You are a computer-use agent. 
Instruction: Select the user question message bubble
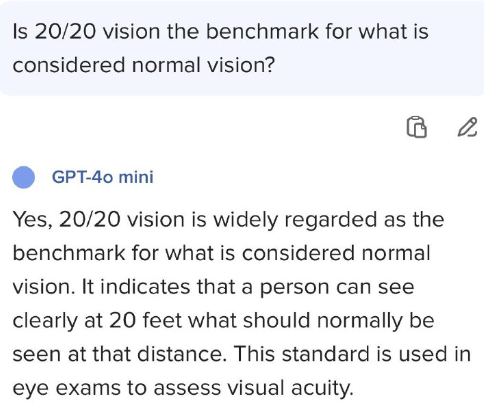[242, 48]
